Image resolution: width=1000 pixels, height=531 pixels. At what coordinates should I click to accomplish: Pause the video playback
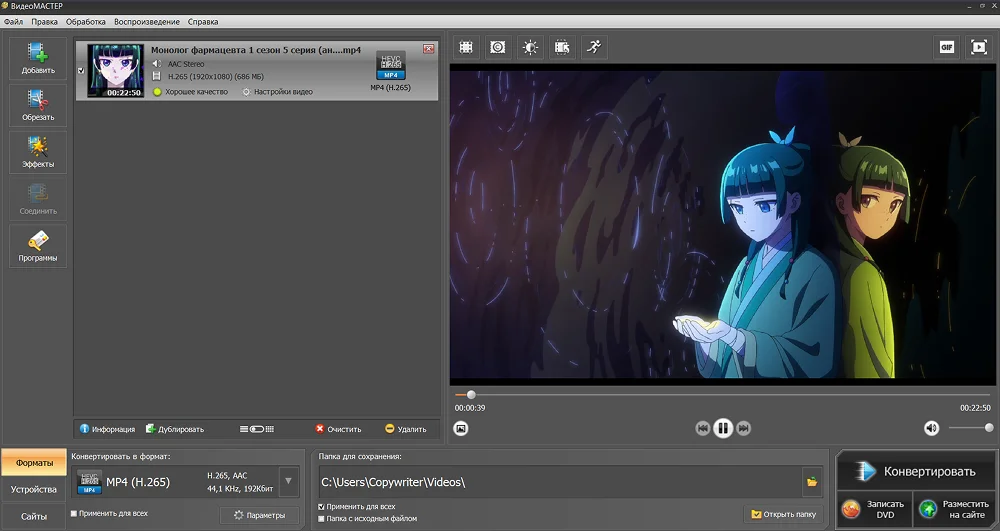click(723, 428)
